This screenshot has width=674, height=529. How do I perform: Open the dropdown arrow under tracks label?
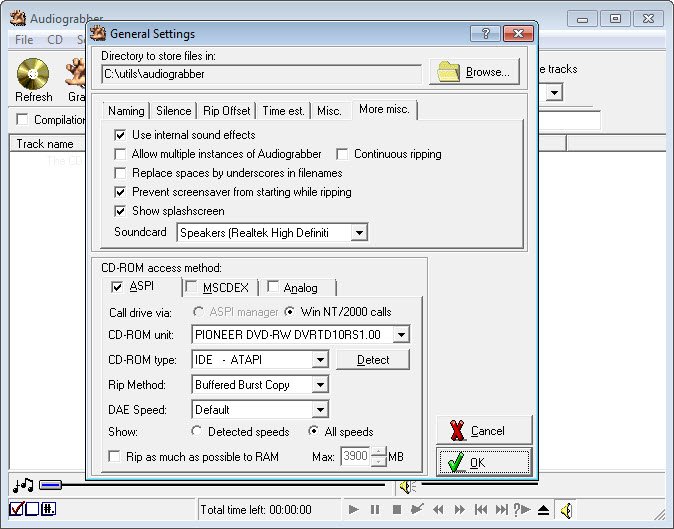click(555, 92)
